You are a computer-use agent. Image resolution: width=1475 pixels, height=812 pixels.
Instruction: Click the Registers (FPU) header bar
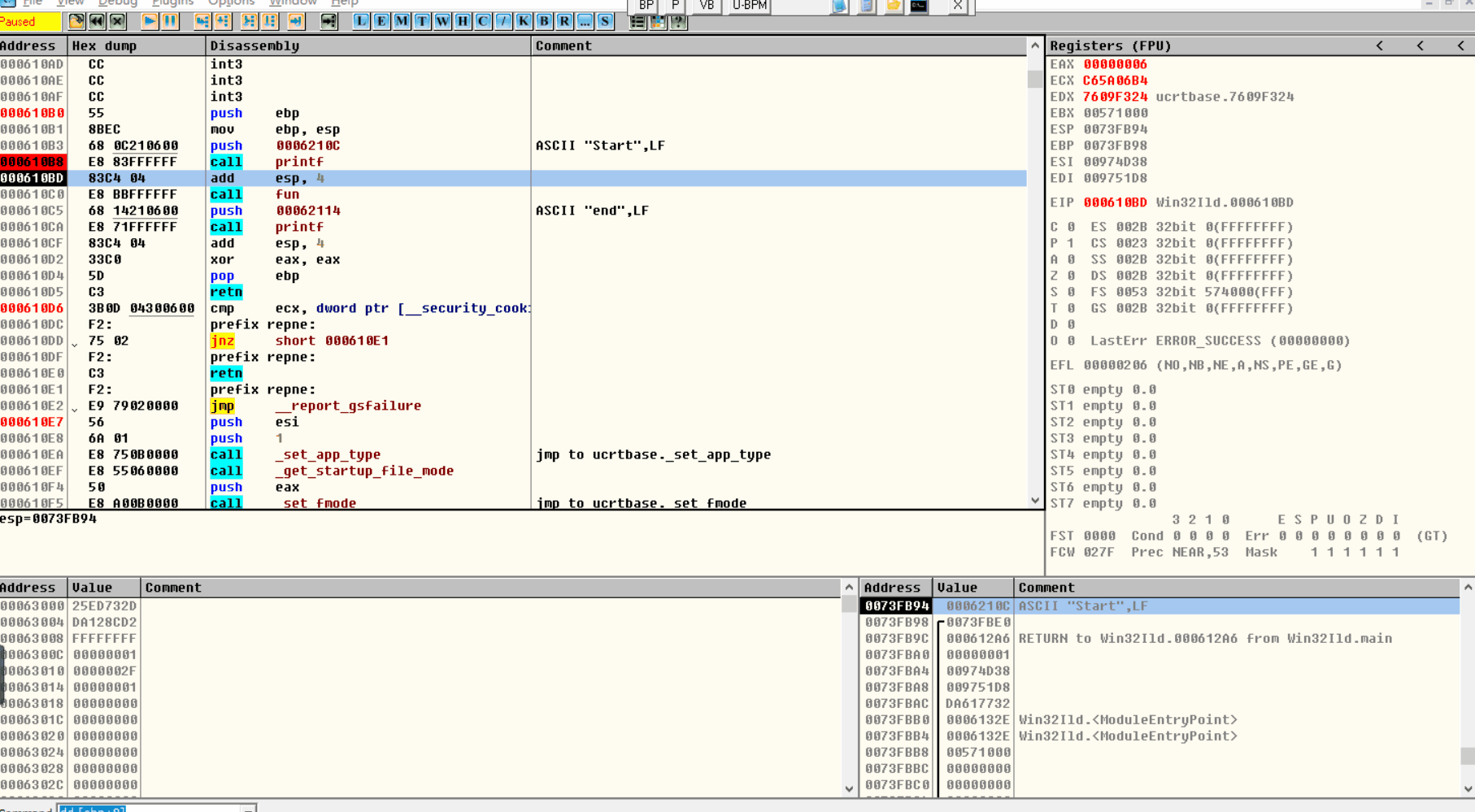(x=1260, y=46)
